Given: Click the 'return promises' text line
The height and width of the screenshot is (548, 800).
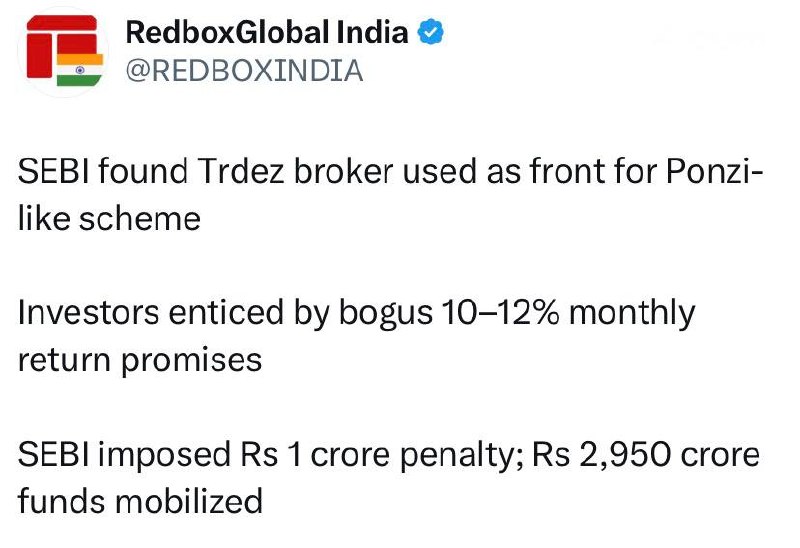Looking at the screenshot, I should point(140,358).
